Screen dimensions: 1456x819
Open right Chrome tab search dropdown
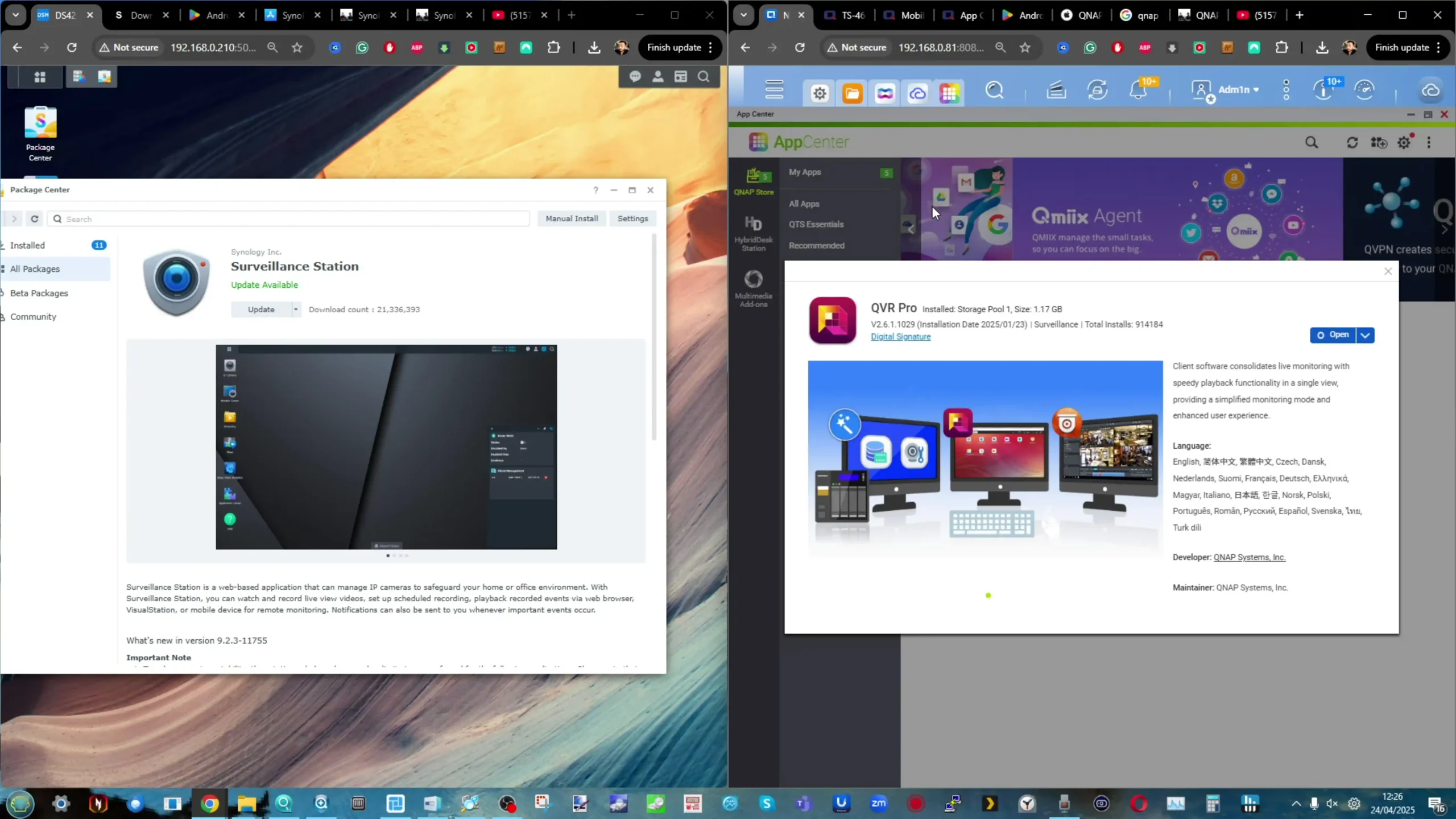tap(743, 15)
